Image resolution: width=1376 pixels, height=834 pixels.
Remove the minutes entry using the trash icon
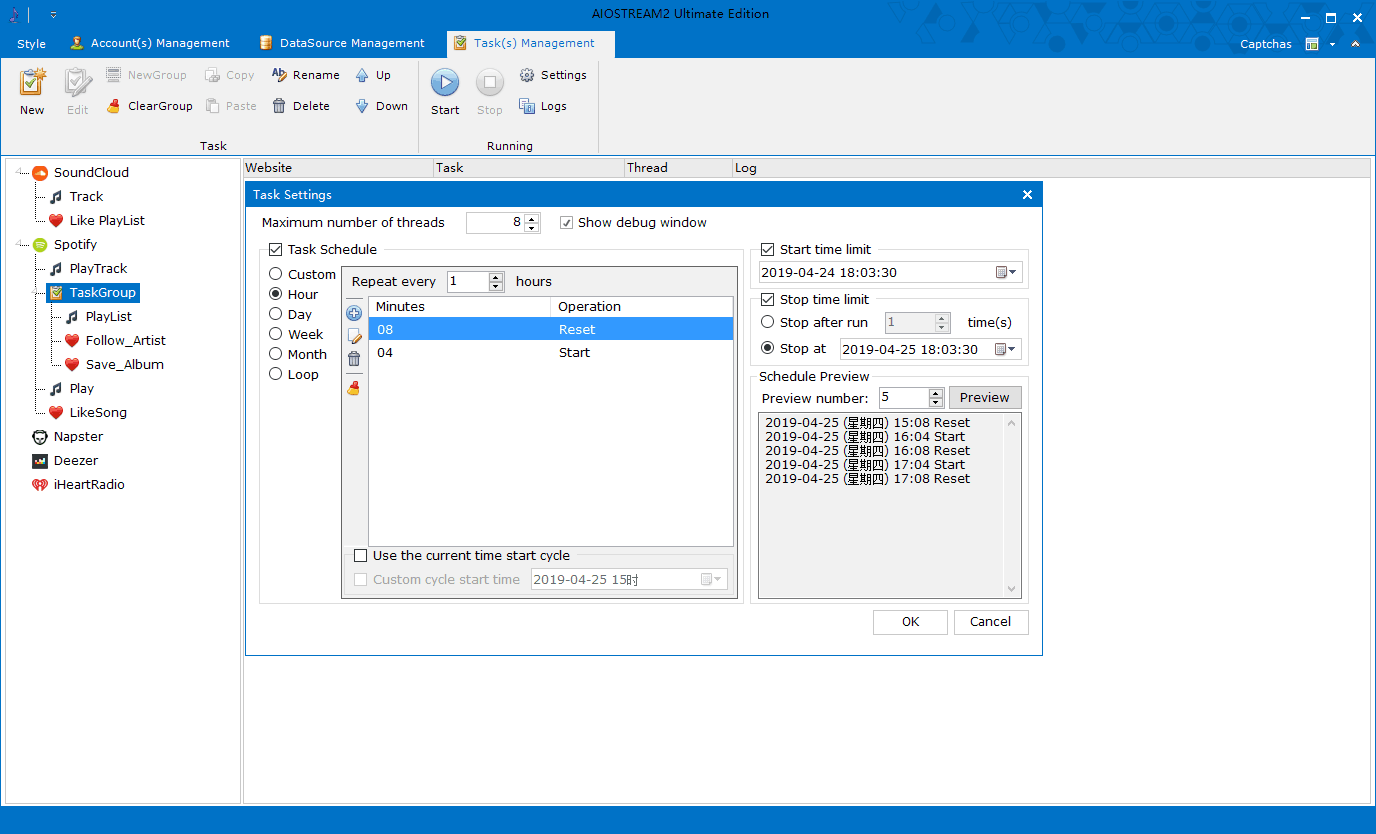[x=354, y=359]
